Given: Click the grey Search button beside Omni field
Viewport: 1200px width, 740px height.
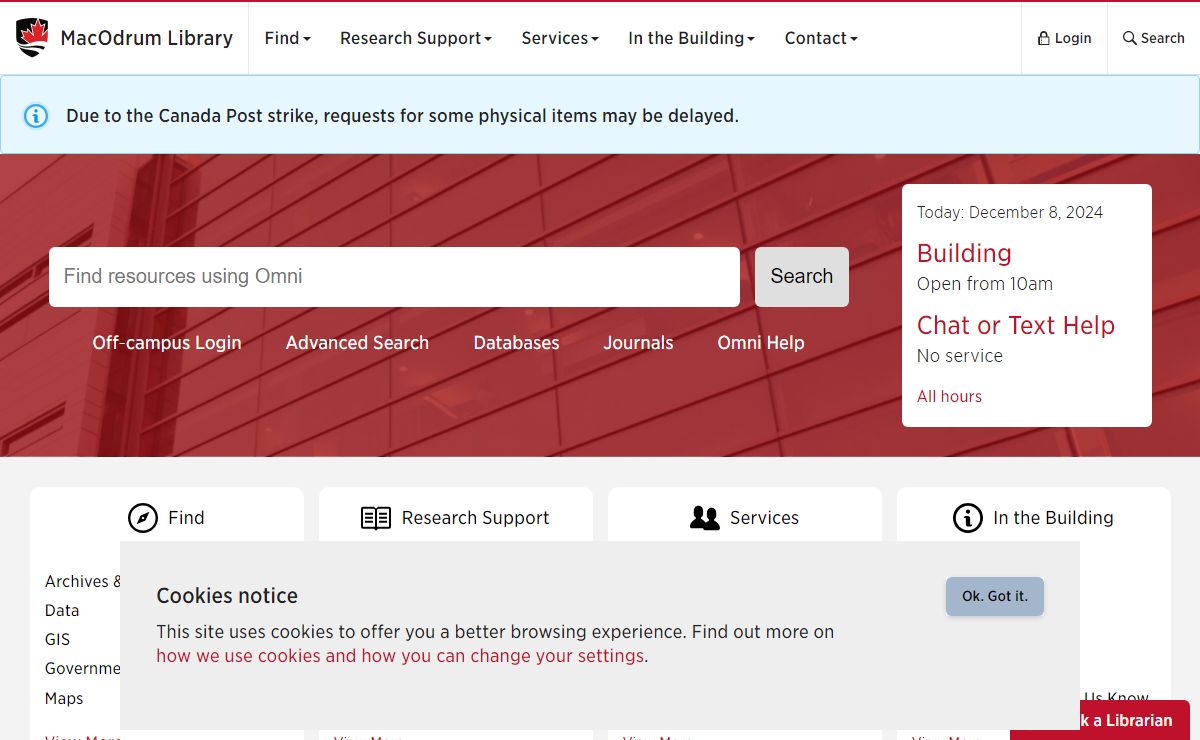Looking at the screenshot, I should [802, 277].
